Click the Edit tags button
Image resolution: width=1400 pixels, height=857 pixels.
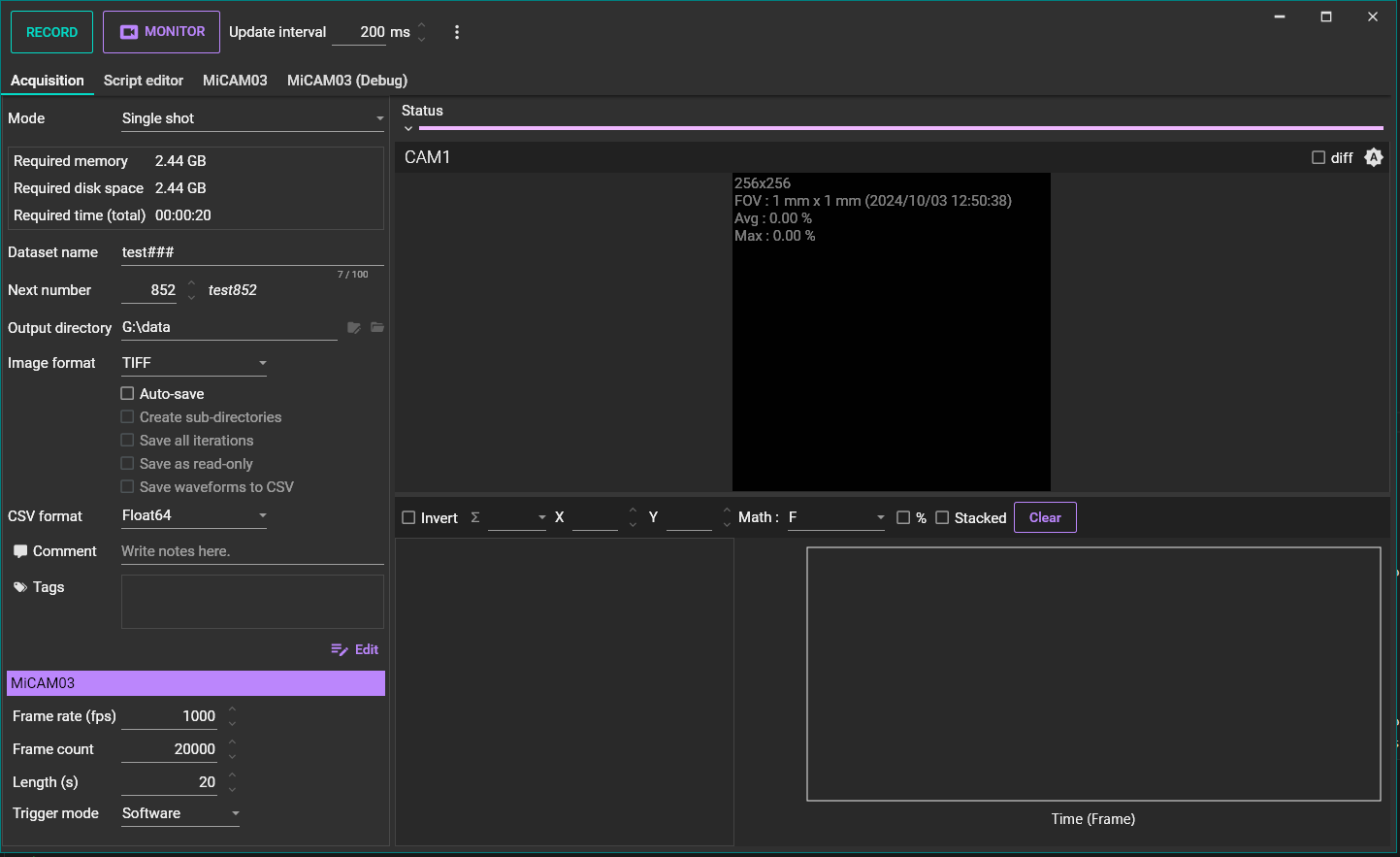coord(355,649)
